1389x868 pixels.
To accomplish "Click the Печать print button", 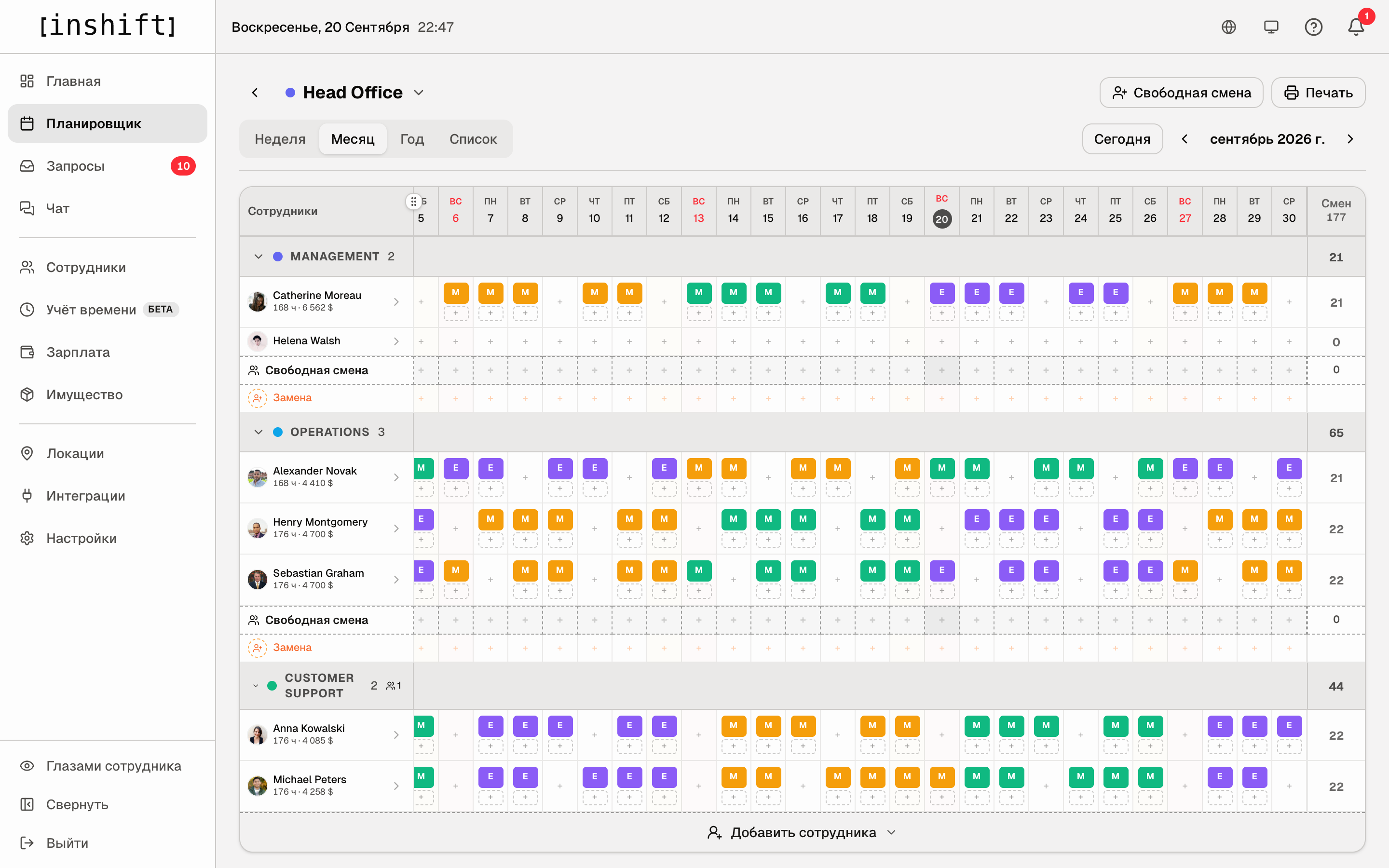I will tap(1318, 93).
